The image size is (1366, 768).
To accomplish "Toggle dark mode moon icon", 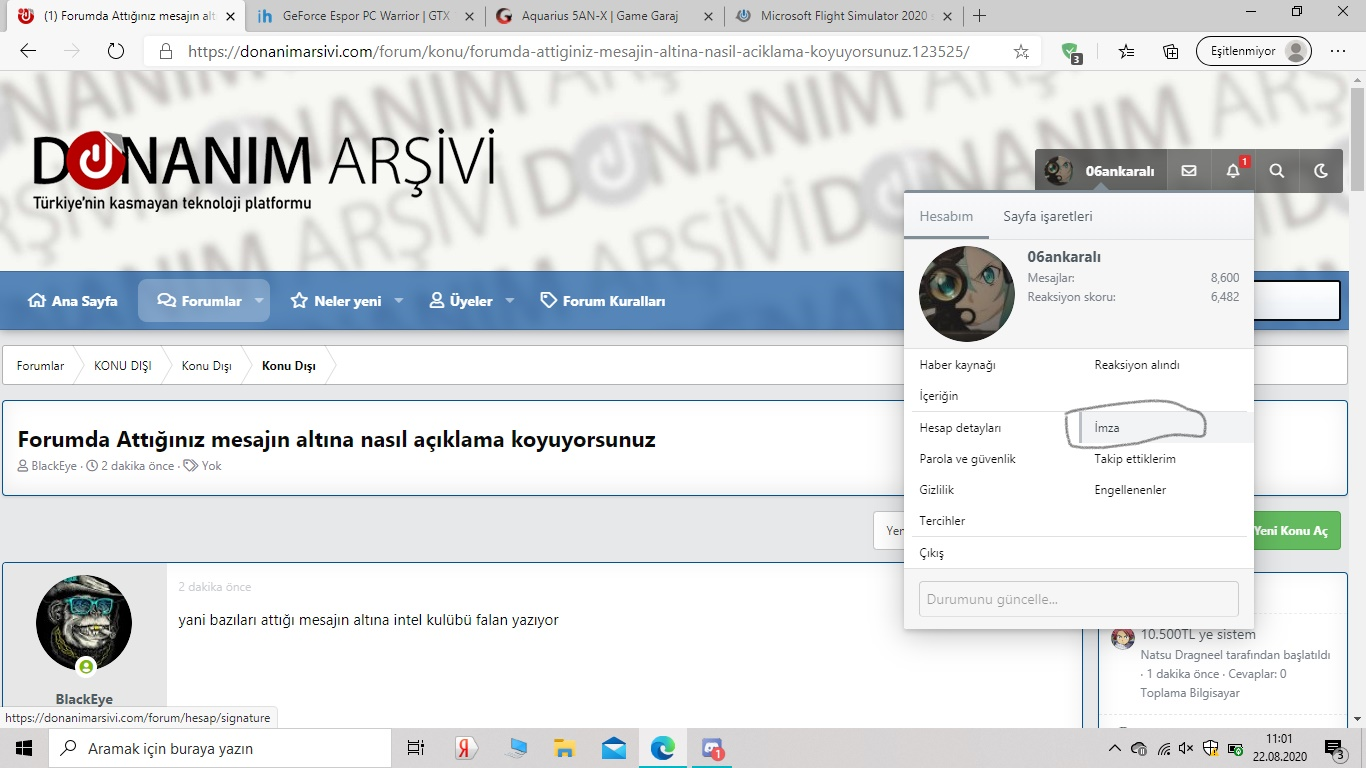I will 1321,171.
